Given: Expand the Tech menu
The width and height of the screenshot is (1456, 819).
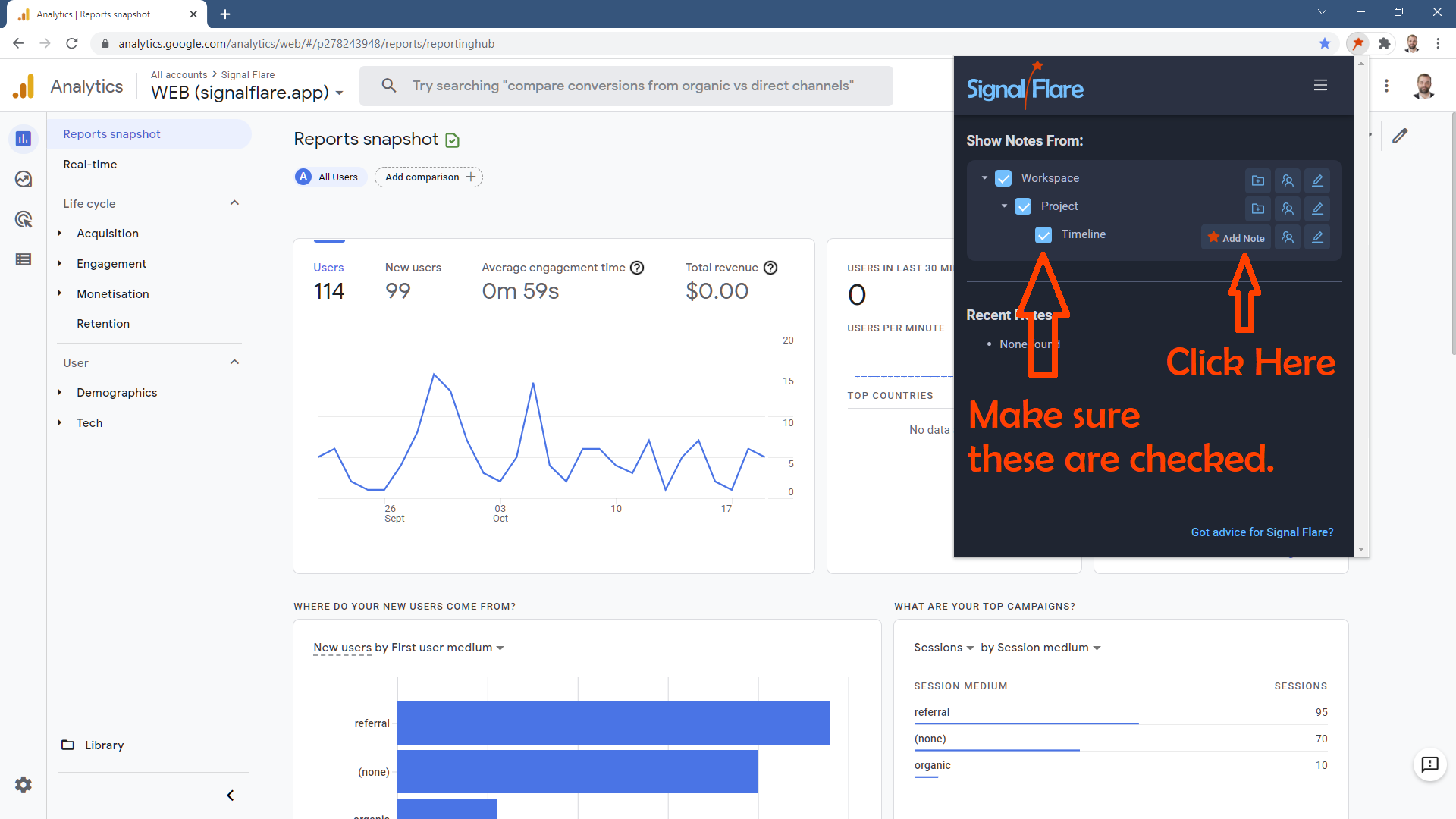Looking at the screenshot, I should pos(59,423).
